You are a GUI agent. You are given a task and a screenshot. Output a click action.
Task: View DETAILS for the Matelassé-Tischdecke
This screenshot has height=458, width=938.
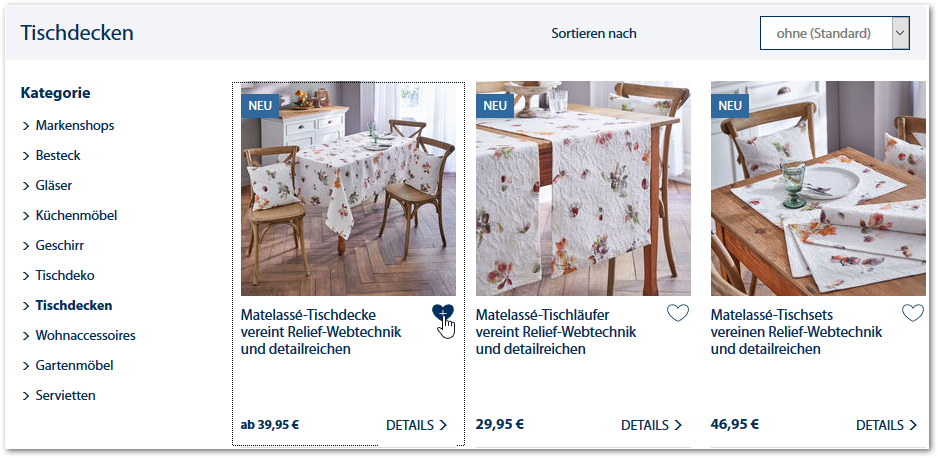click(416, 425)
